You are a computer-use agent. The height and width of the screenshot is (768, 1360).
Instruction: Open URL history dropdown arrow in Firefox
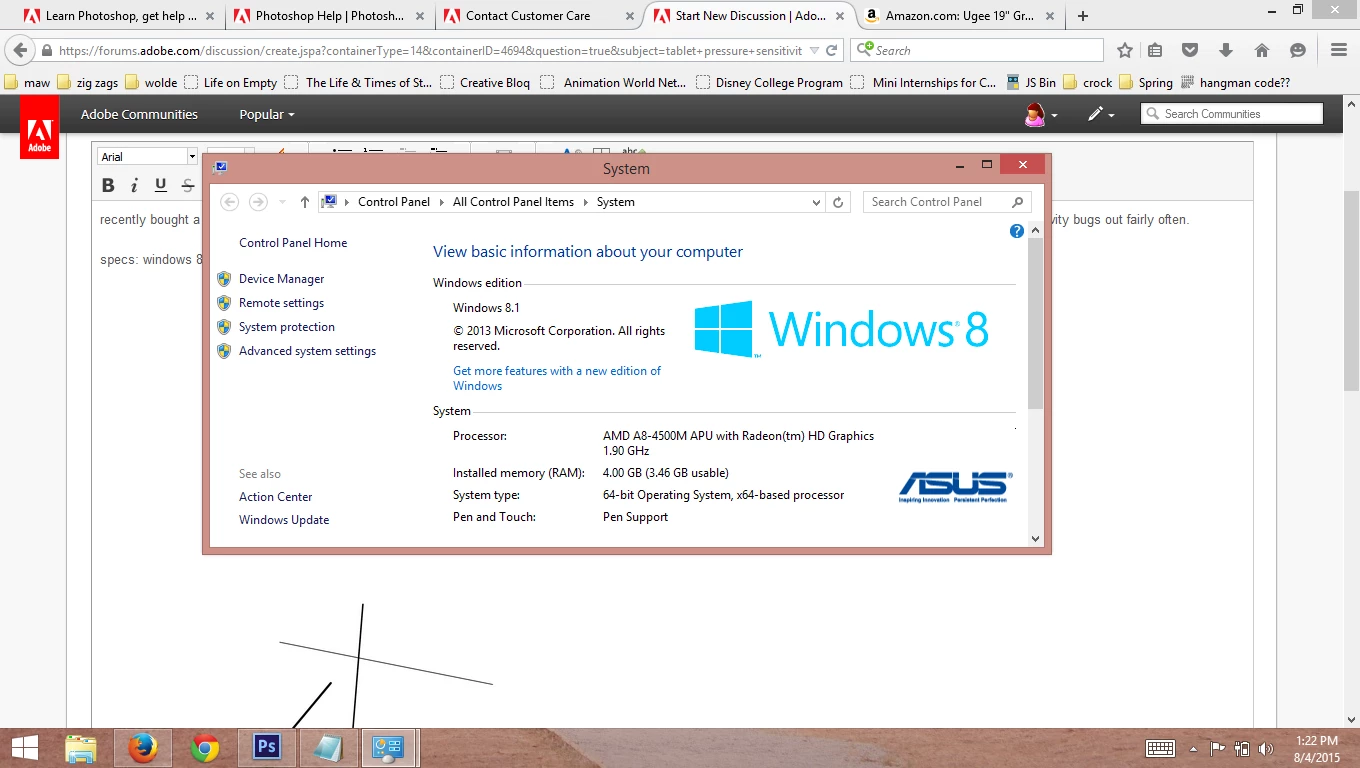point(814,50)
